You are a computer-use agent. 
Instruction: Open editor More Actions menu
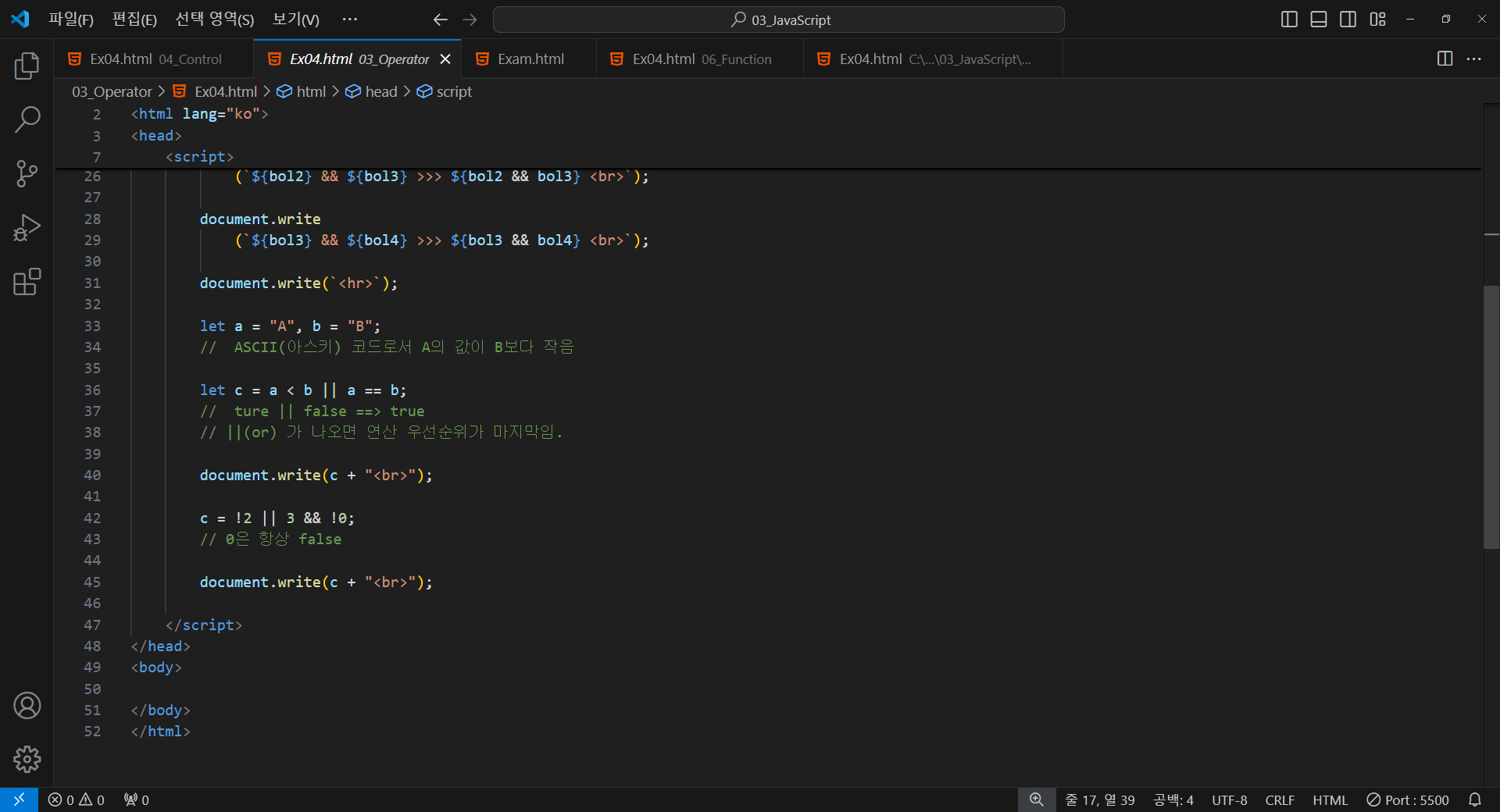pyautogui.click(x=1474, y=59)
